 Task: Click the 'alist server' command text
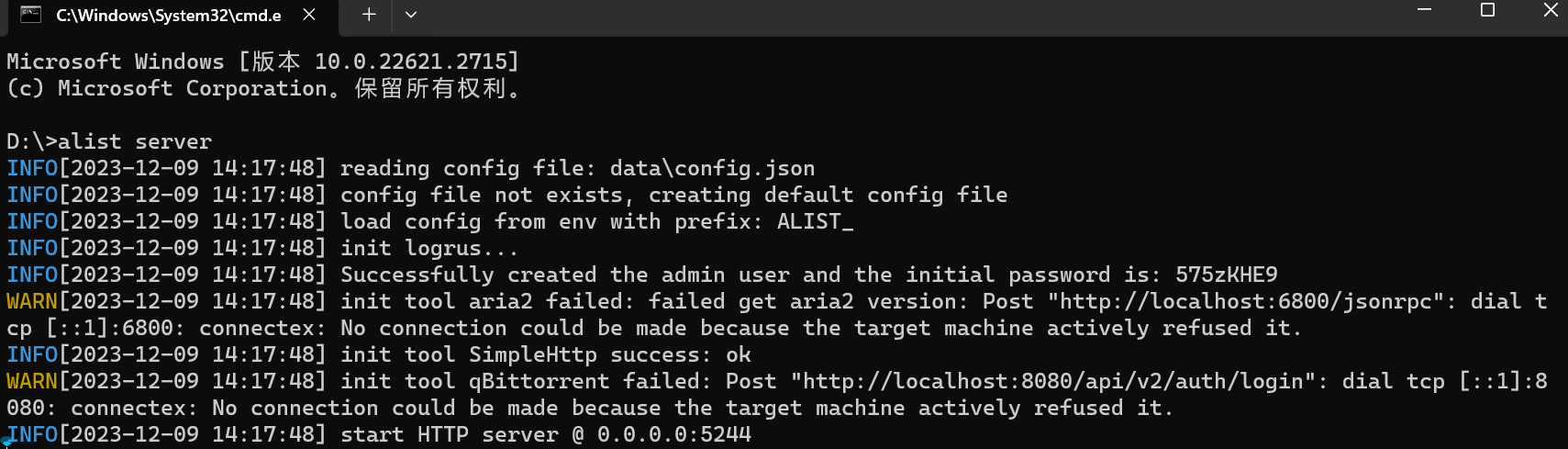coord(134,141)
